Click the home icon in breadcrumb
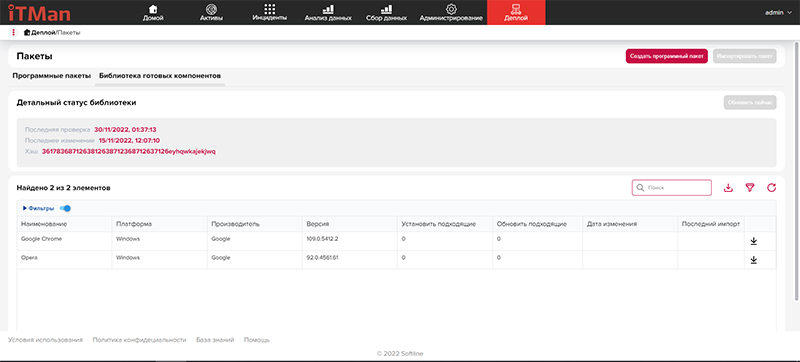Viewport: 800px width, 362px height. tap(27, 33)
